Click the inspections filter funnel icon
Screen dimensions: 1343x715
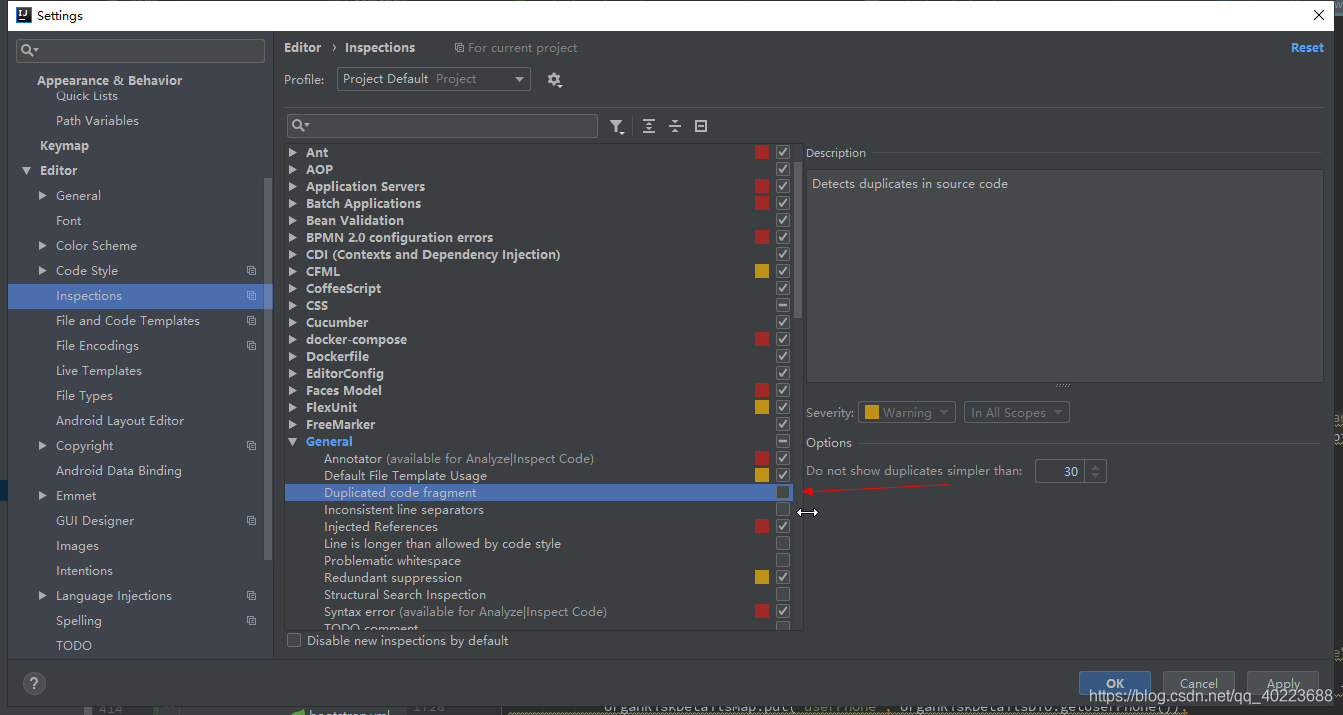click(x=617, y=126)
